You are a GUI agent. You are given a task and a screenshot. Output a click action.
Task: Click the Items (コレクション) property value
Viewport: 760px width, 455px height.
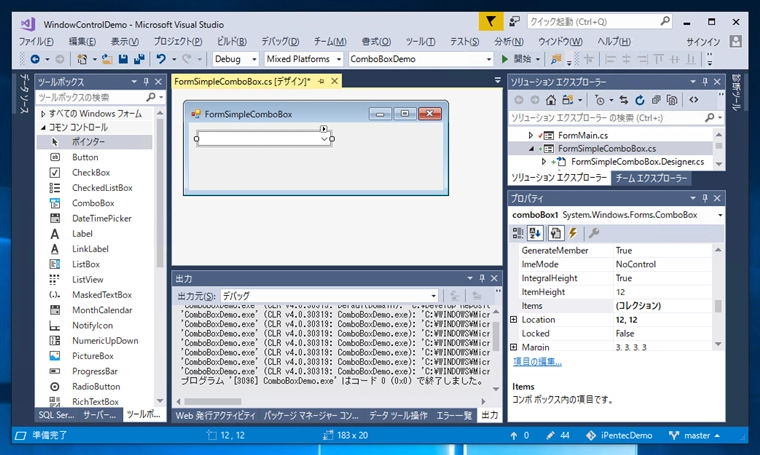click(x=663, y=306)
